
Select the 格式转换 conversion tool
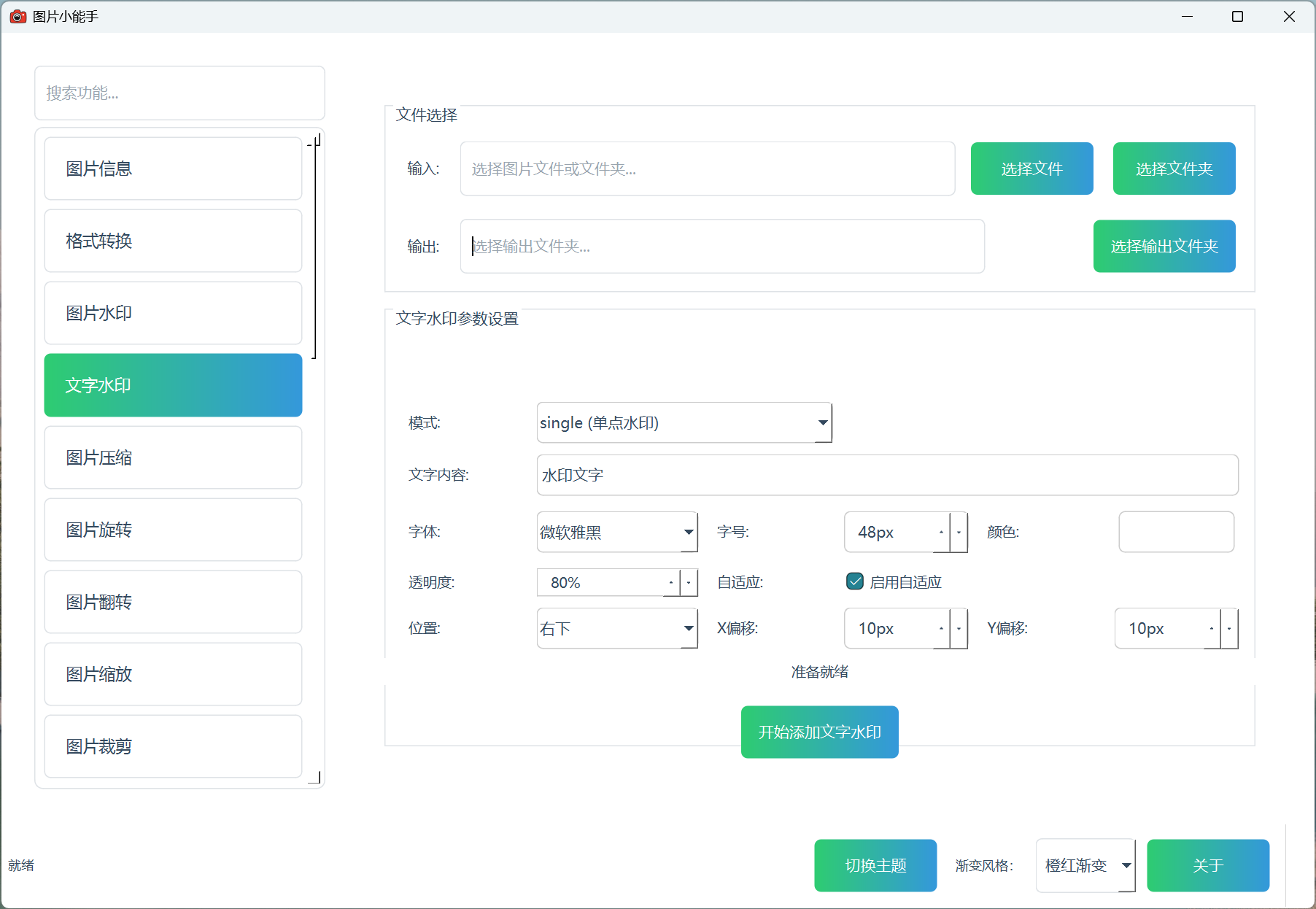tap(173, 241)
